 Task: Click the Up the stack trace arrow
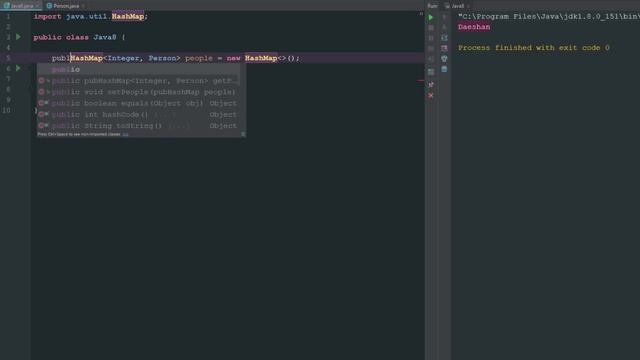click(x=444, y=17)
